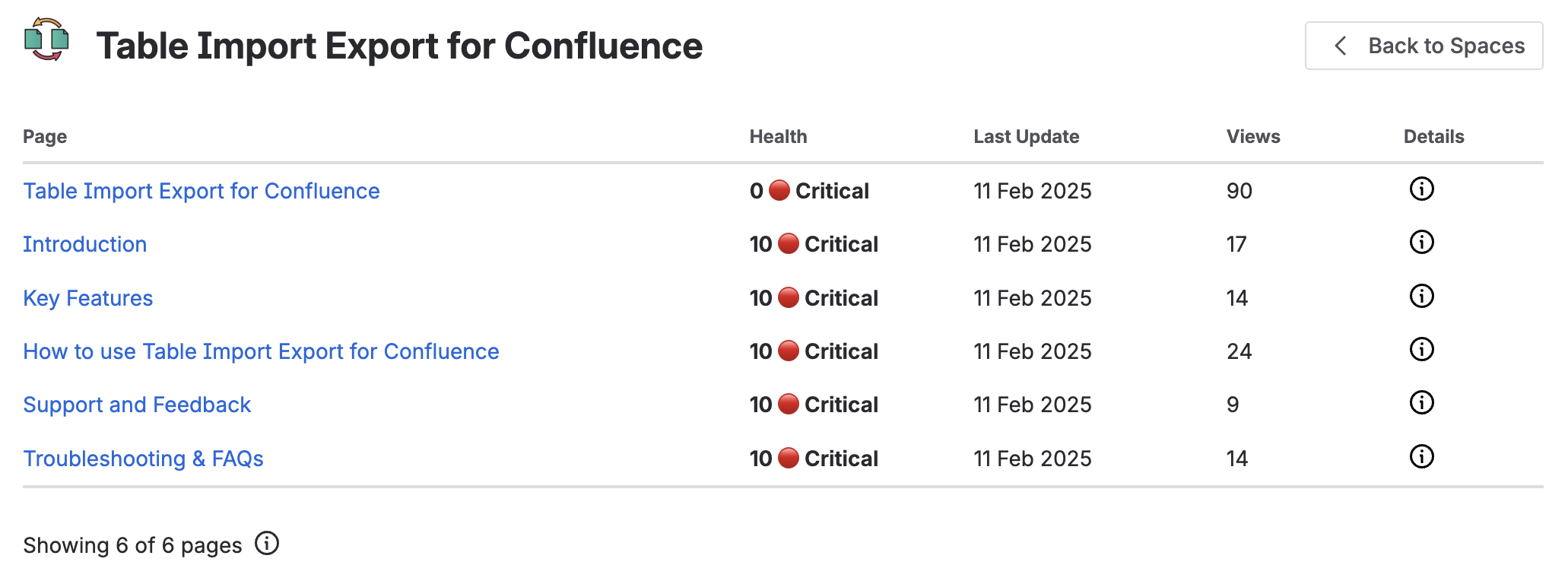The height and width of the screenshot is (581, 1568).
Task: Open the Introduction page
Action: [x=85, y=243]
